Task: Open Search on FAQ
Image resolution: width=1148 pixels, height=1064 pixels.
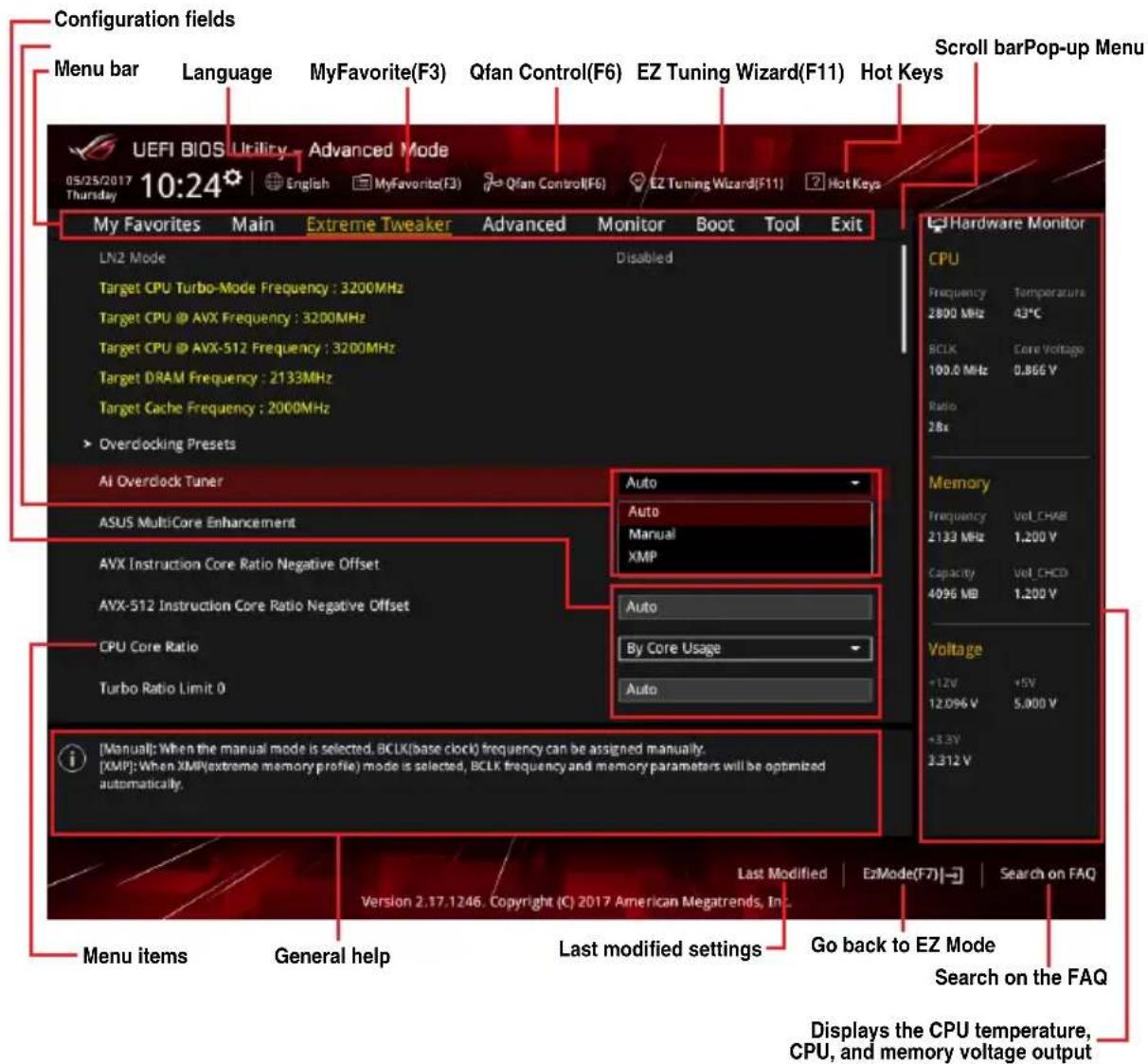Action: tap(1048, 874)
